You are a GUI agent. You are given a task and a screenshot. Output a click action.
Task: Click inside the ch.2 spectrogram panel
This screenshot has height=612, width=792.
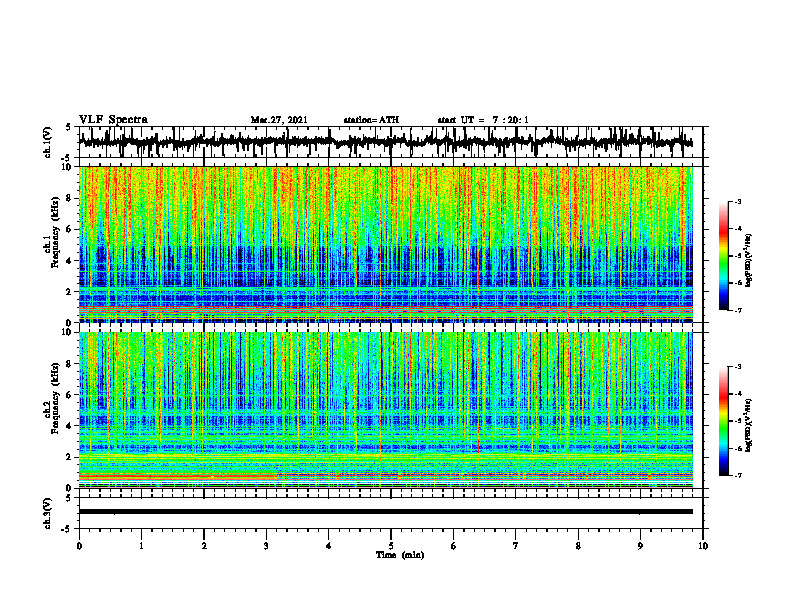(385, 410)
